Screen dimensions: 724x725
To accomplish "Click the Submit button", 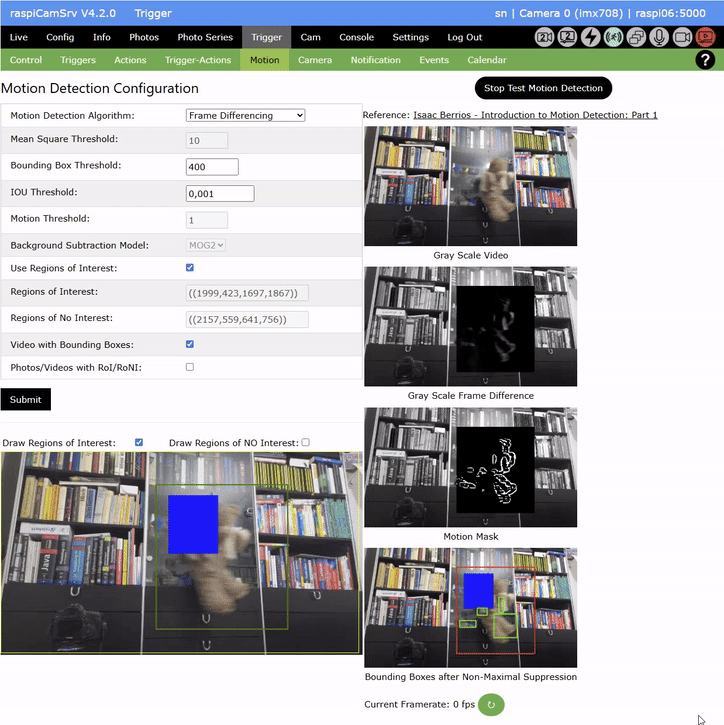I will tap(25, 399).
